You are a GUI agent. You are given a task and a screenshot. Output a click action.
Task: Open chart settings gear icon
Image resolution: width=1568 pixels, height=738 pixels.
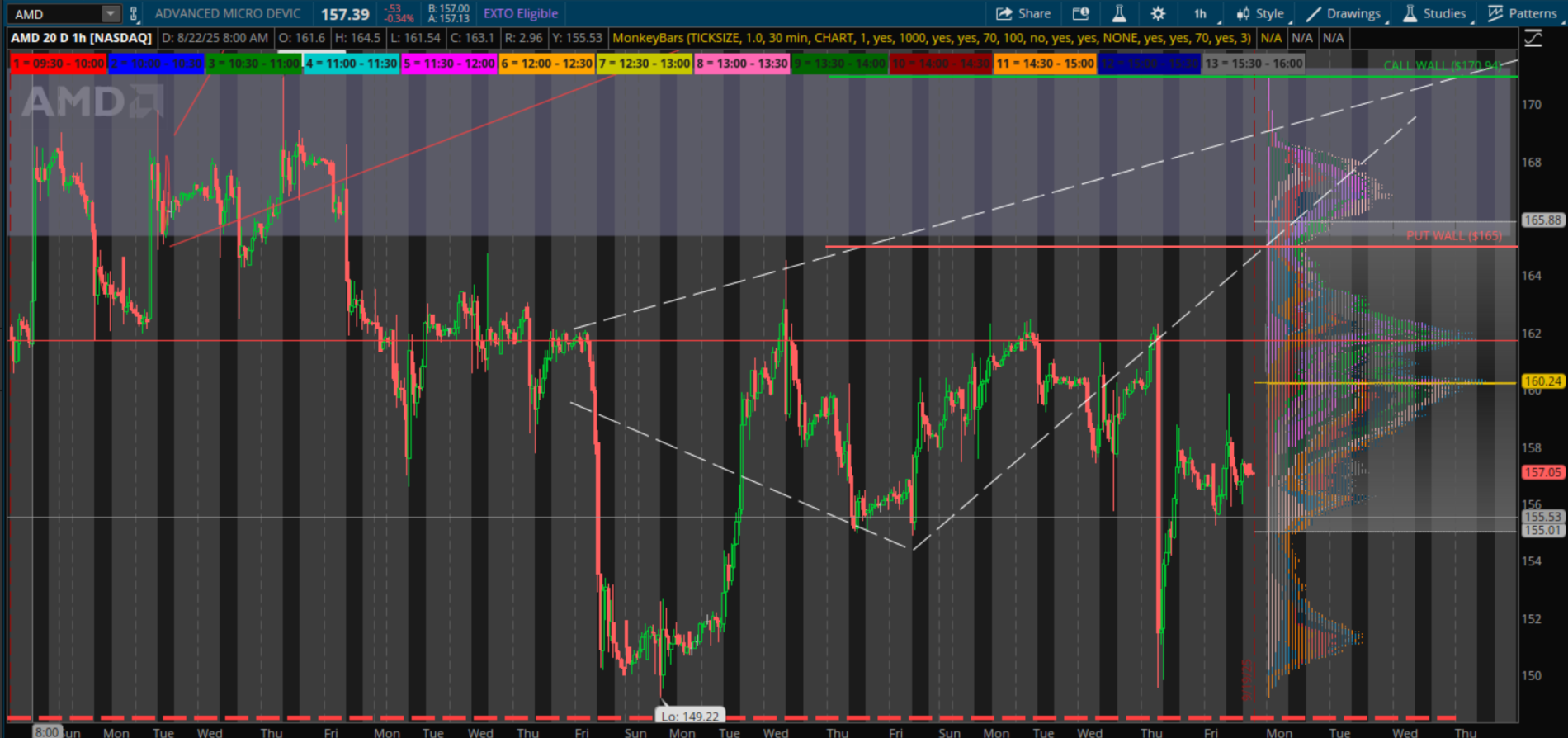tap(1158, 13)
